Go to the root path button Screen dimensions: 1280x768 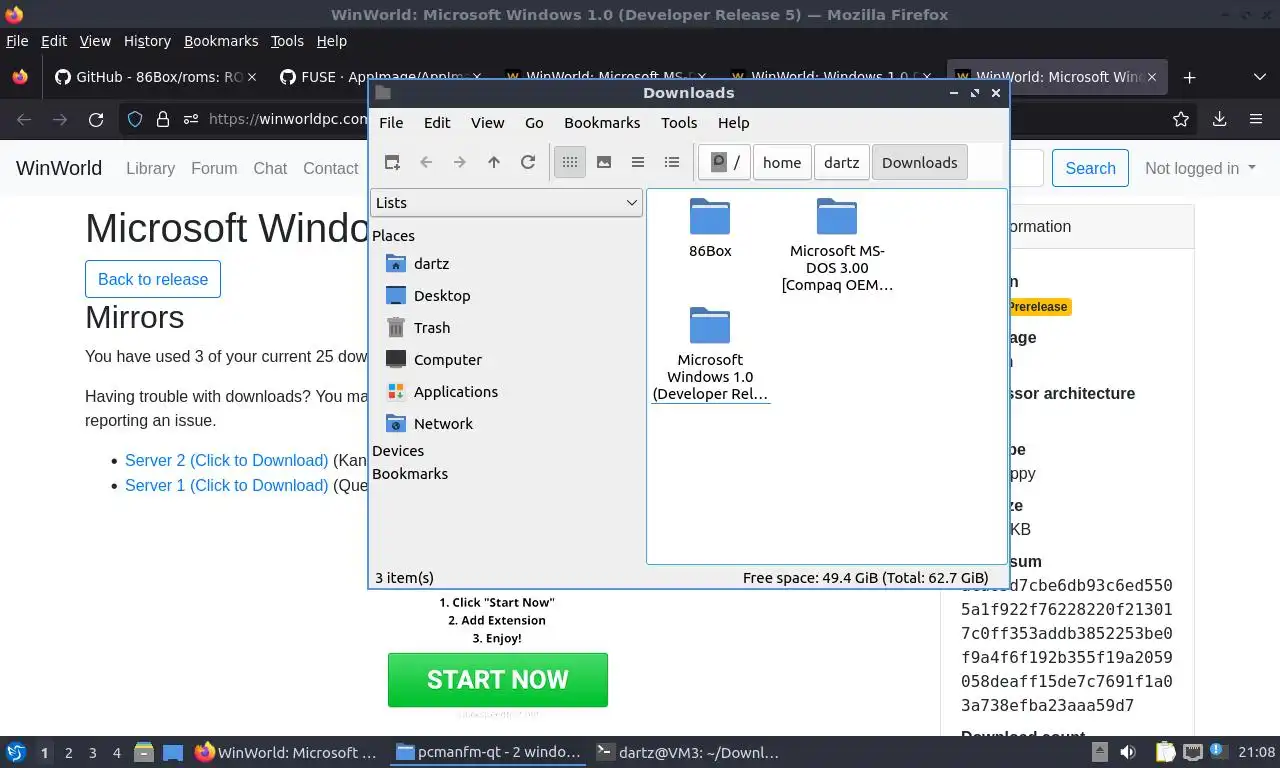tap(725, 162)
